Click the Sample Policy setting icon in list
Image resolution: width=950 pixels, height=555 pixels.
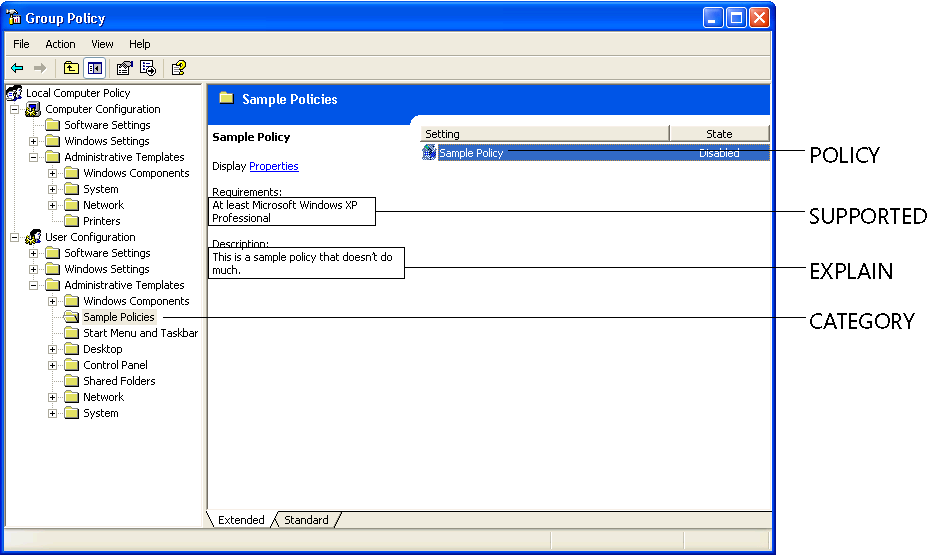coord(429,153)
